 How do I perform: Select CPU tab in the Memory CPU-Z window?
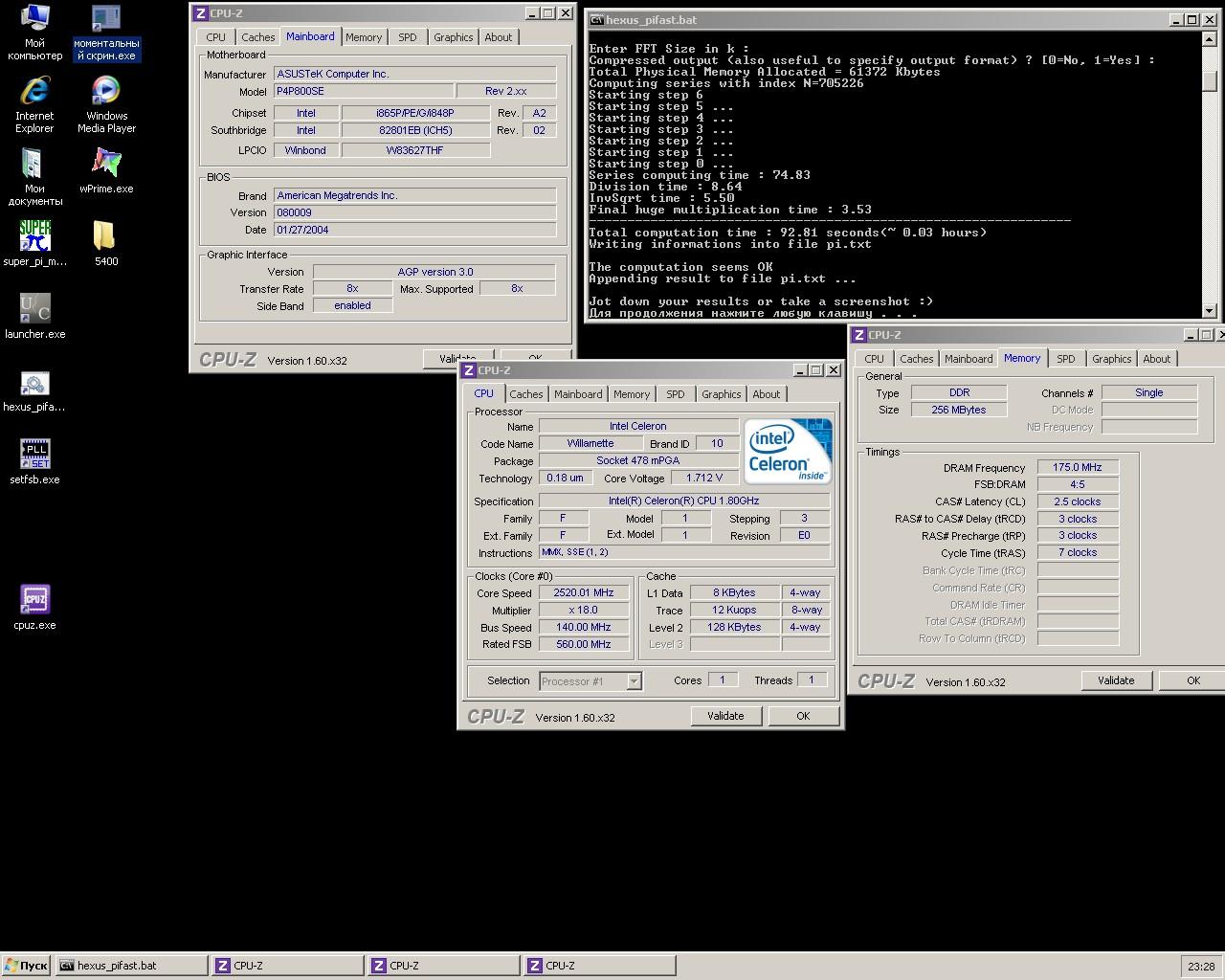(x=875, y=359)
